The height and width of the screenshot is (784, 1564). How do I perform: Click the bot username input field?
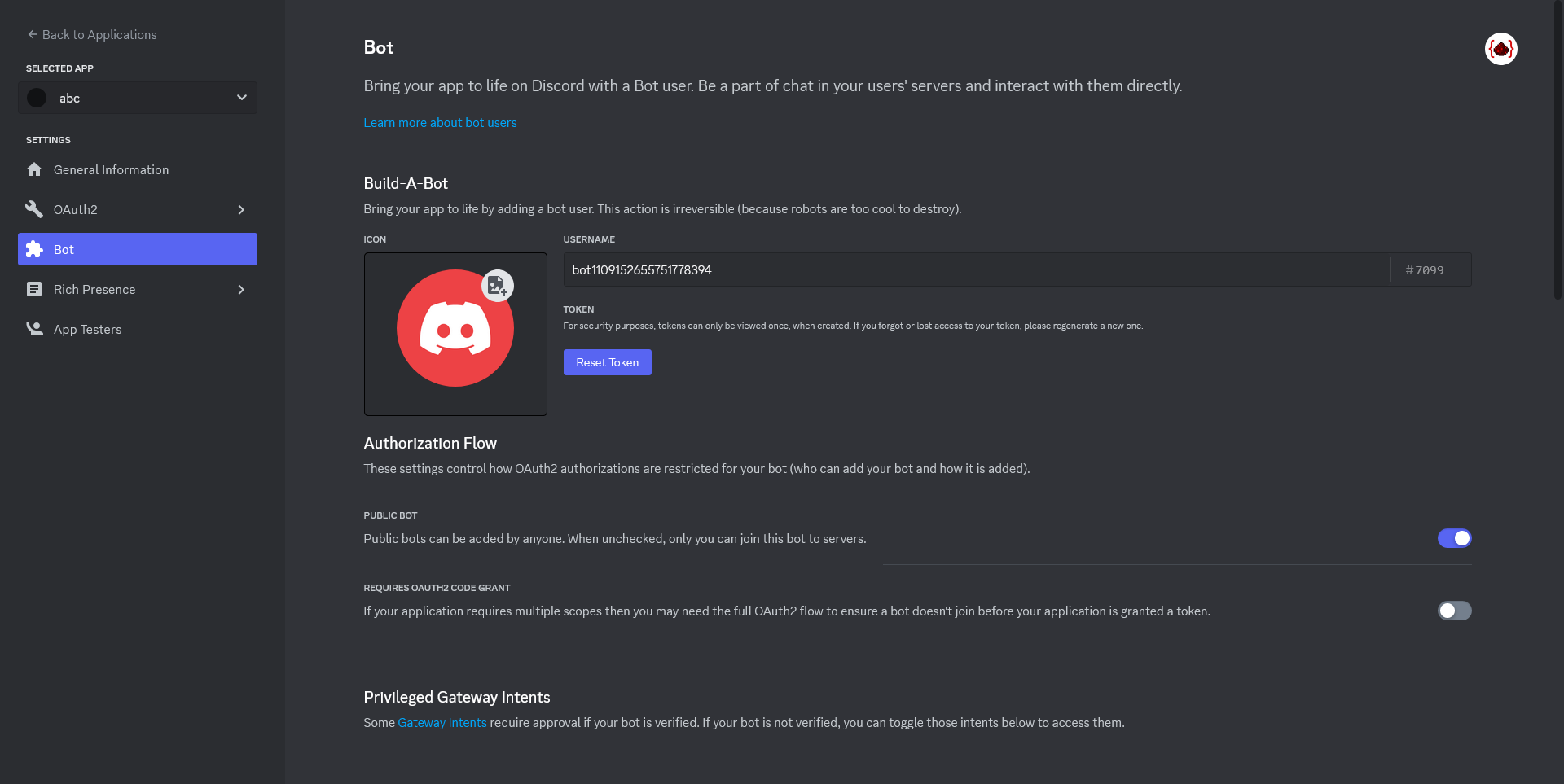click(x=976, y=269)
